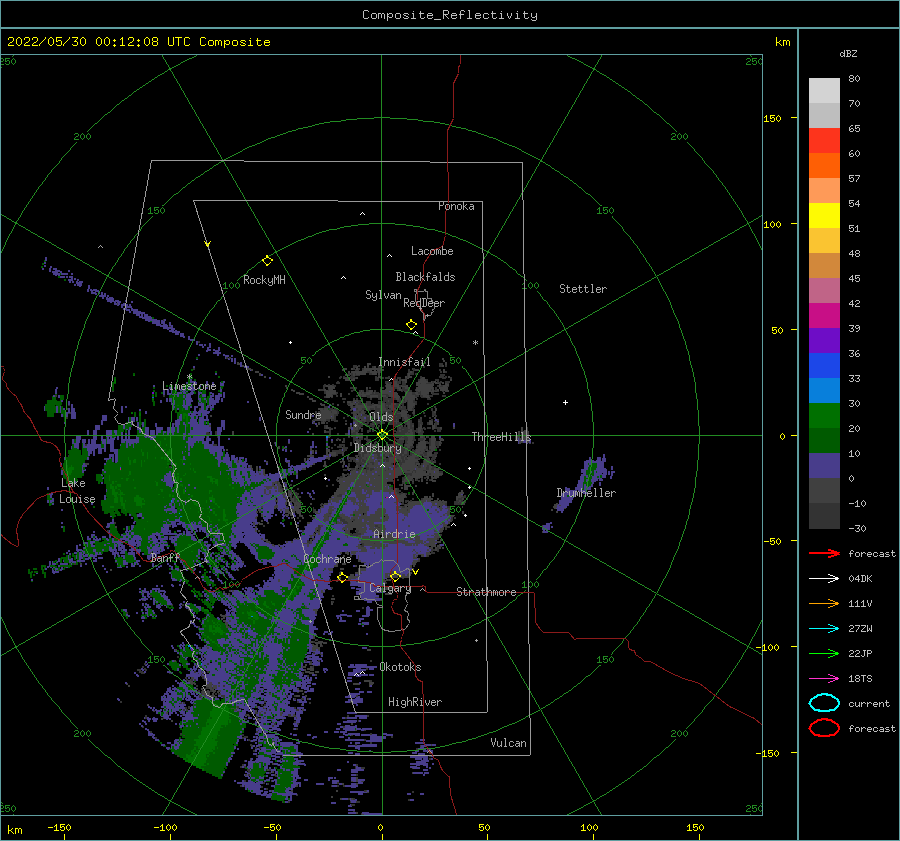Click the current legend text
The width and height of the screenshot is (900, 841).
pos(869,703)
